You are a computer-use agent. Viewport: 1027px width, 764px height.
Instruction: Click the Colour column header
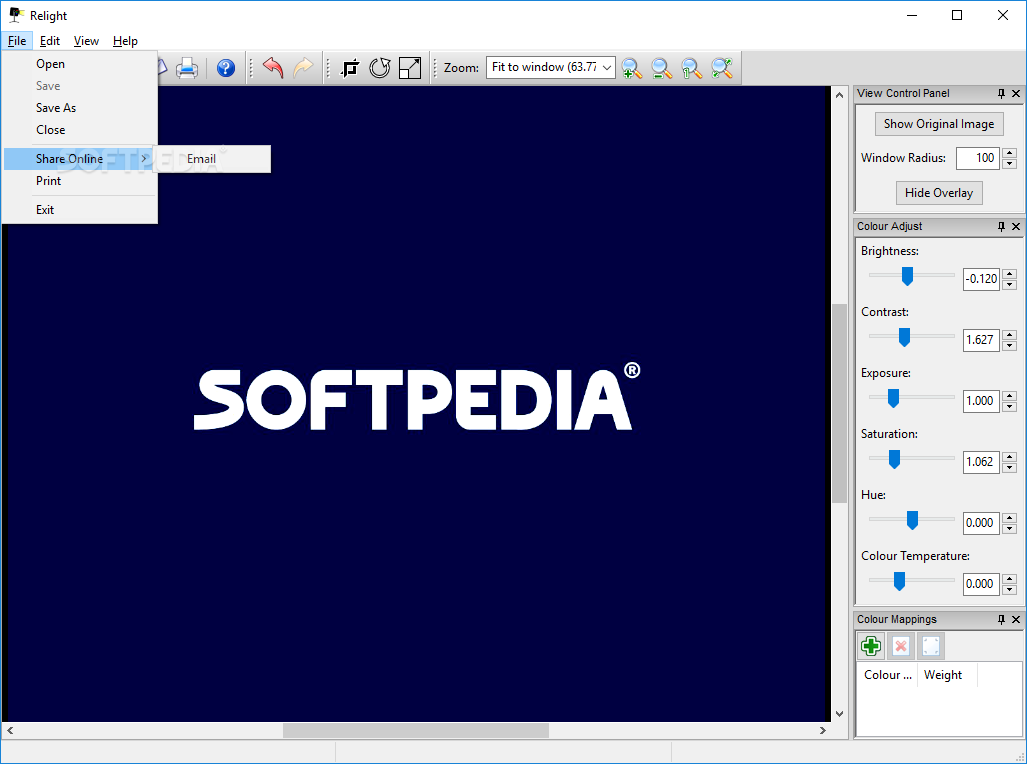click(887, 675)
